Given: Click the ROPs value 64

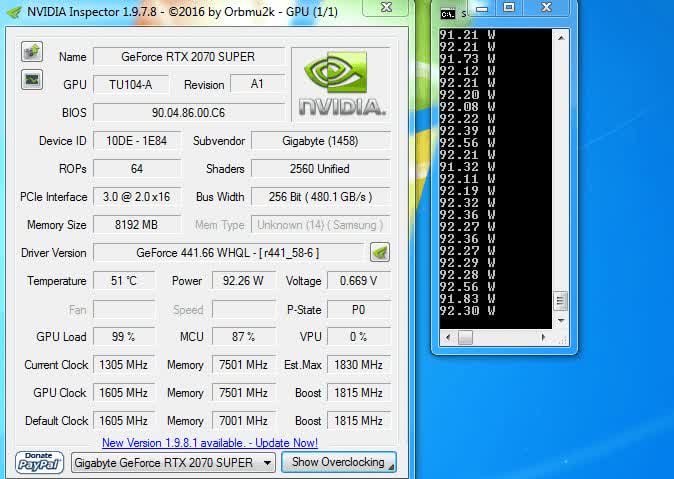Looking at the screenshot, I should pos(137,169).
